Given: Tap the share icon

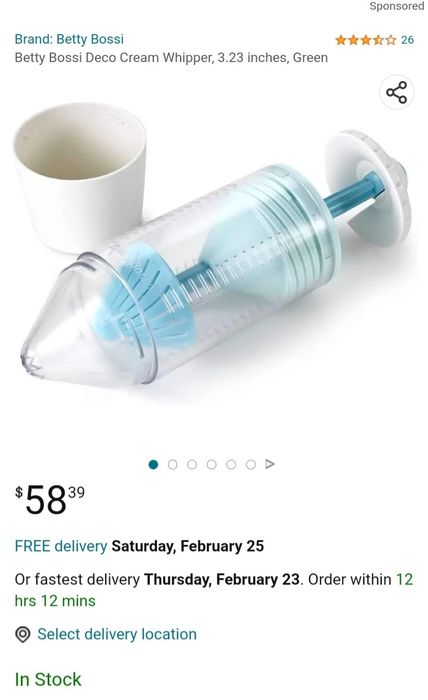Looking at the screenshot, I should (x=396, y=92).
